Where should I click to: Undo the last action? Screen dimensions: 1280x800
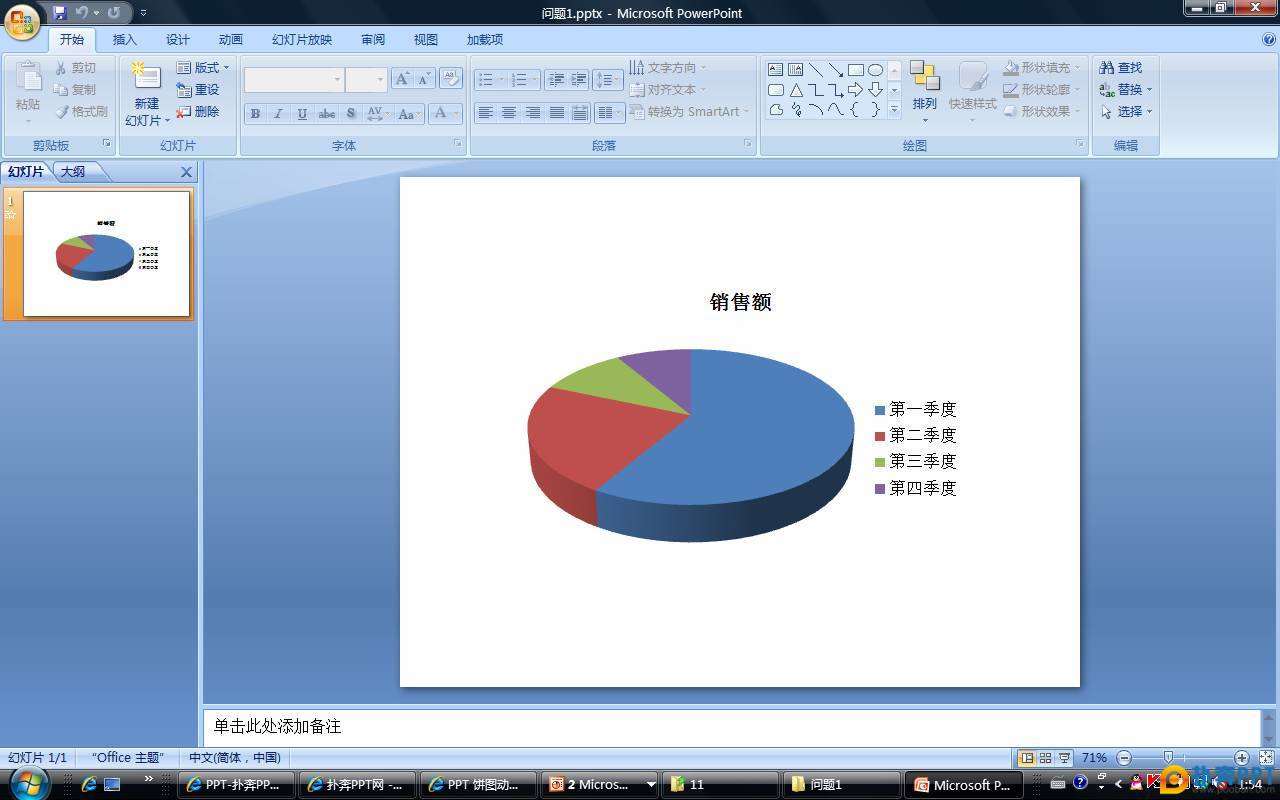tap(82, 13)
